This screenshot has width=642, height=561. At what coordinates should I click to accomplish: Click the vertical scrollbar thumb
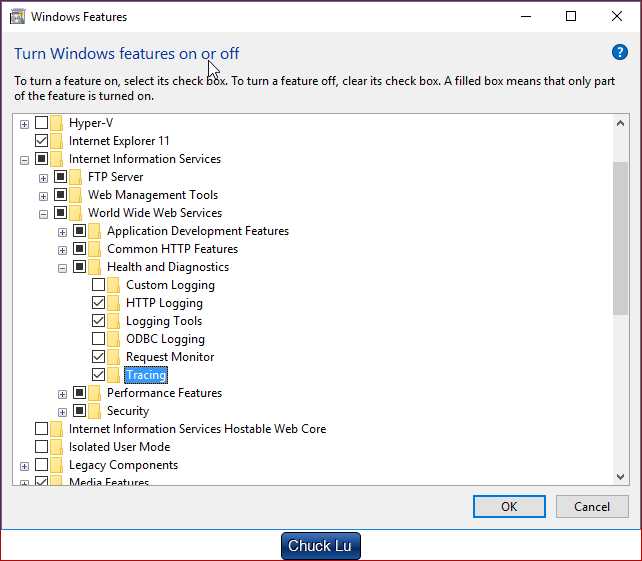[620, 238]
